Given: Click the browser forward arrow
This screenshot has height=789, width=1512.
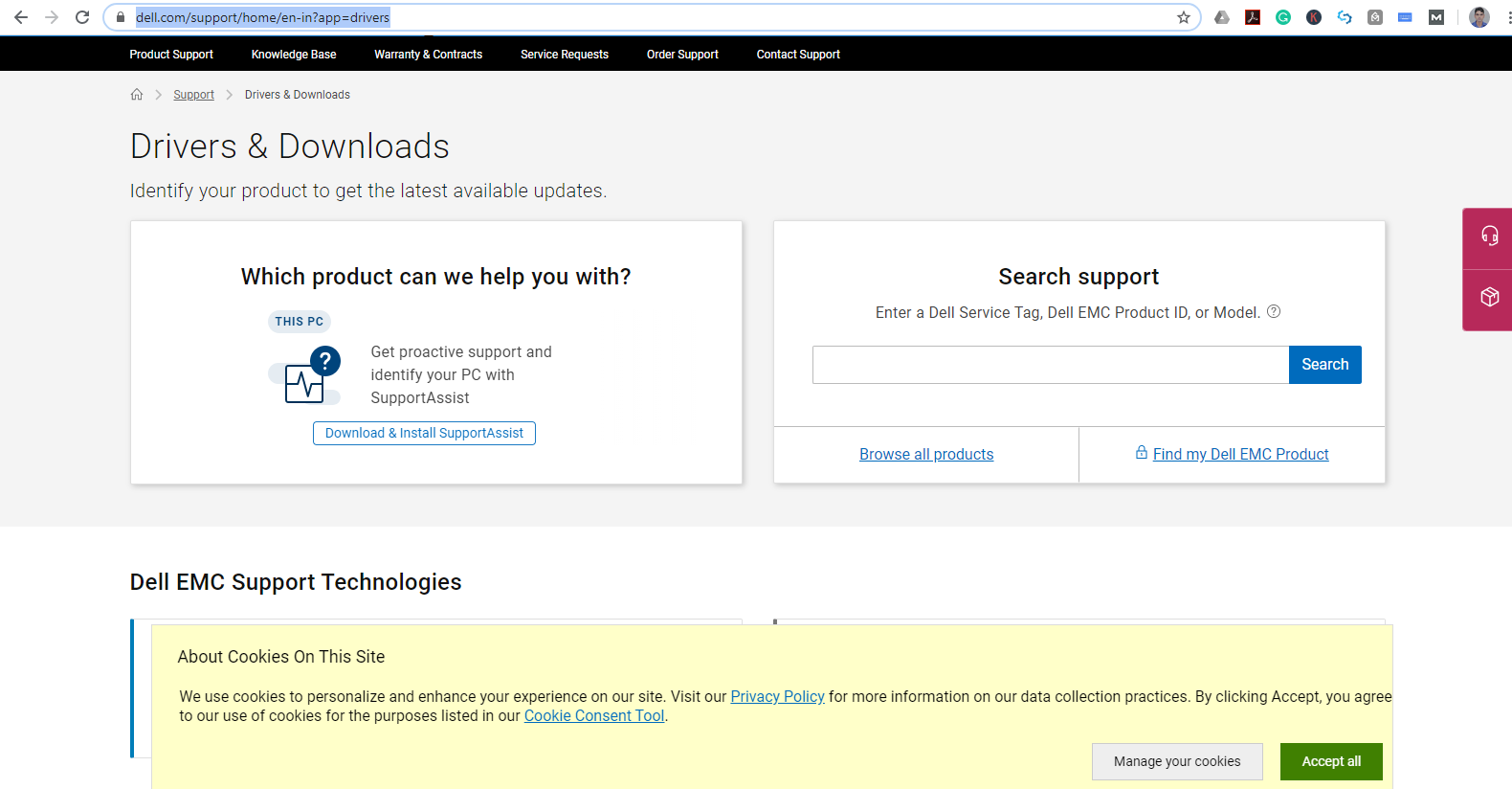Looking at the screenshot, I should (x=52, y=17).
